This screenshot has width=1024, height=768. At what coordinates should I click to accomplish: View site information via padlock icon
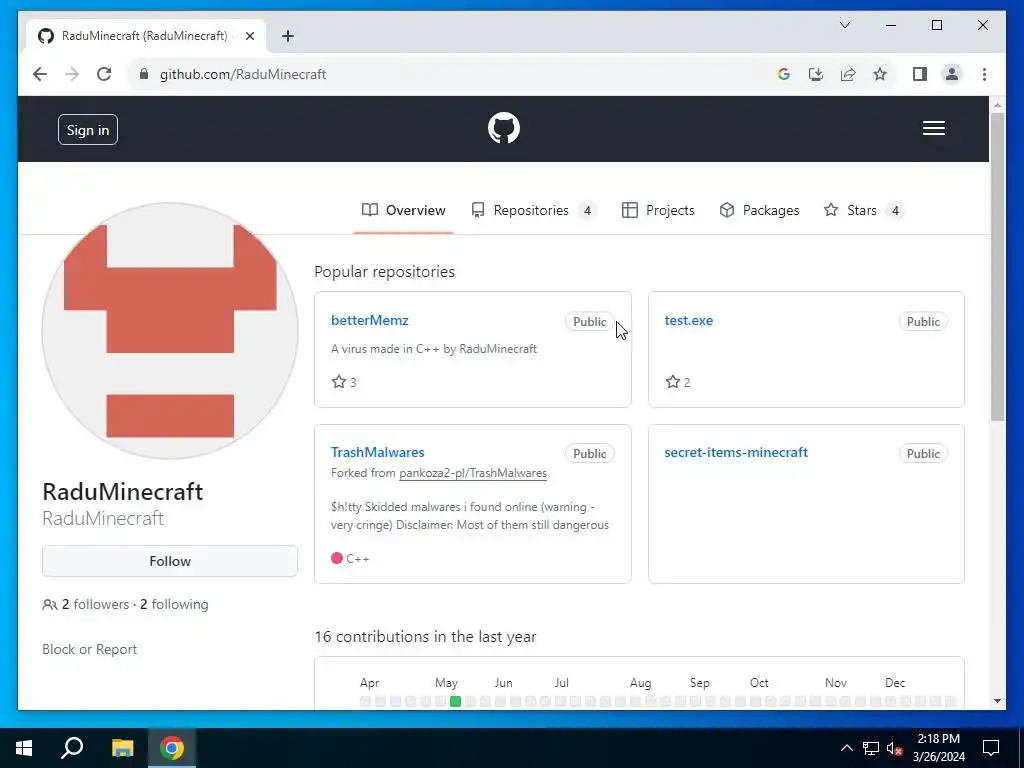click(x=144, y=74)
